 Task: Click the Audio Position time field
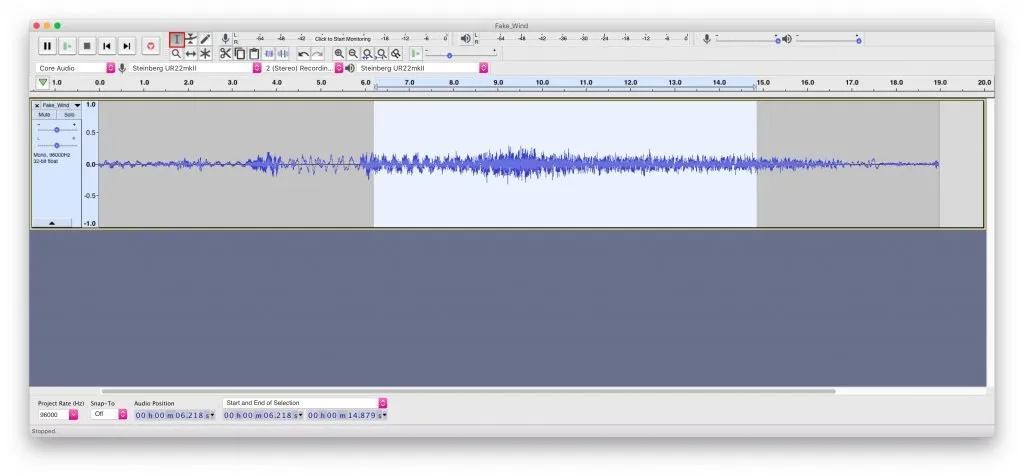pyautogui.click(x=174, y=415)
